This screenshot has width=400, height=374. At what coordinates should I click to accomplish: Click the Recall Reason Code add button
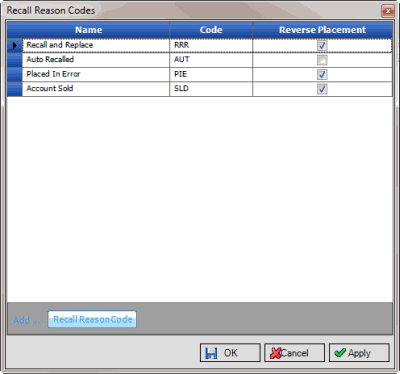point(92,319)
